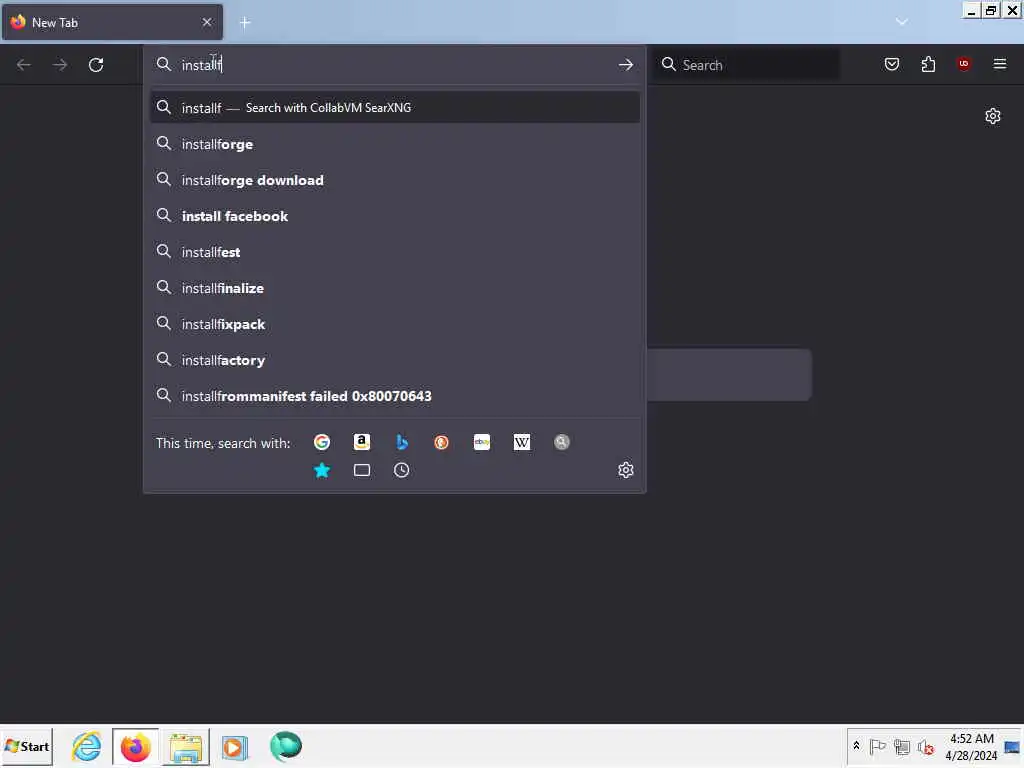The image size is (1024, 768).
Task: Close the New Tab tab
Action: tap(207, 22)
